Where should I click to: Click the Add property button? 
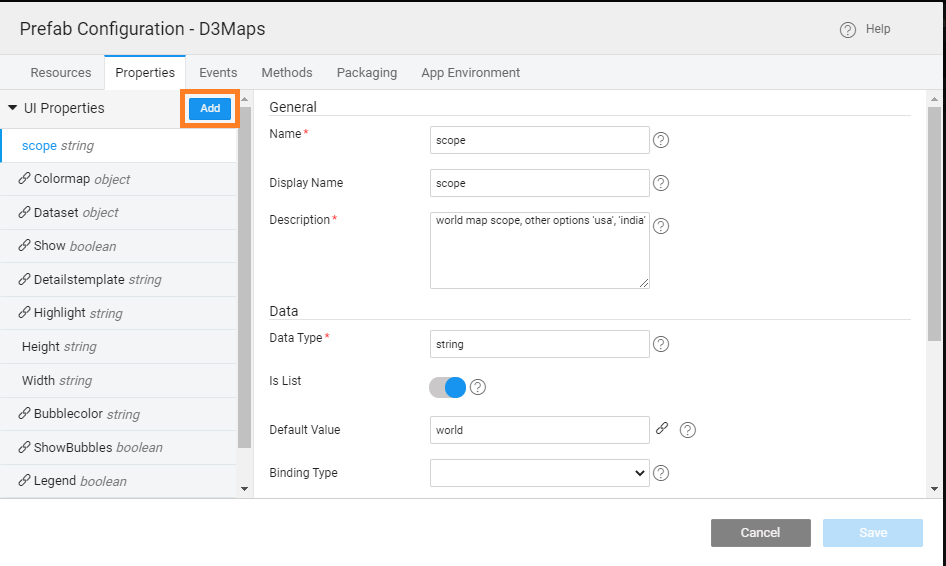[210, 108]
